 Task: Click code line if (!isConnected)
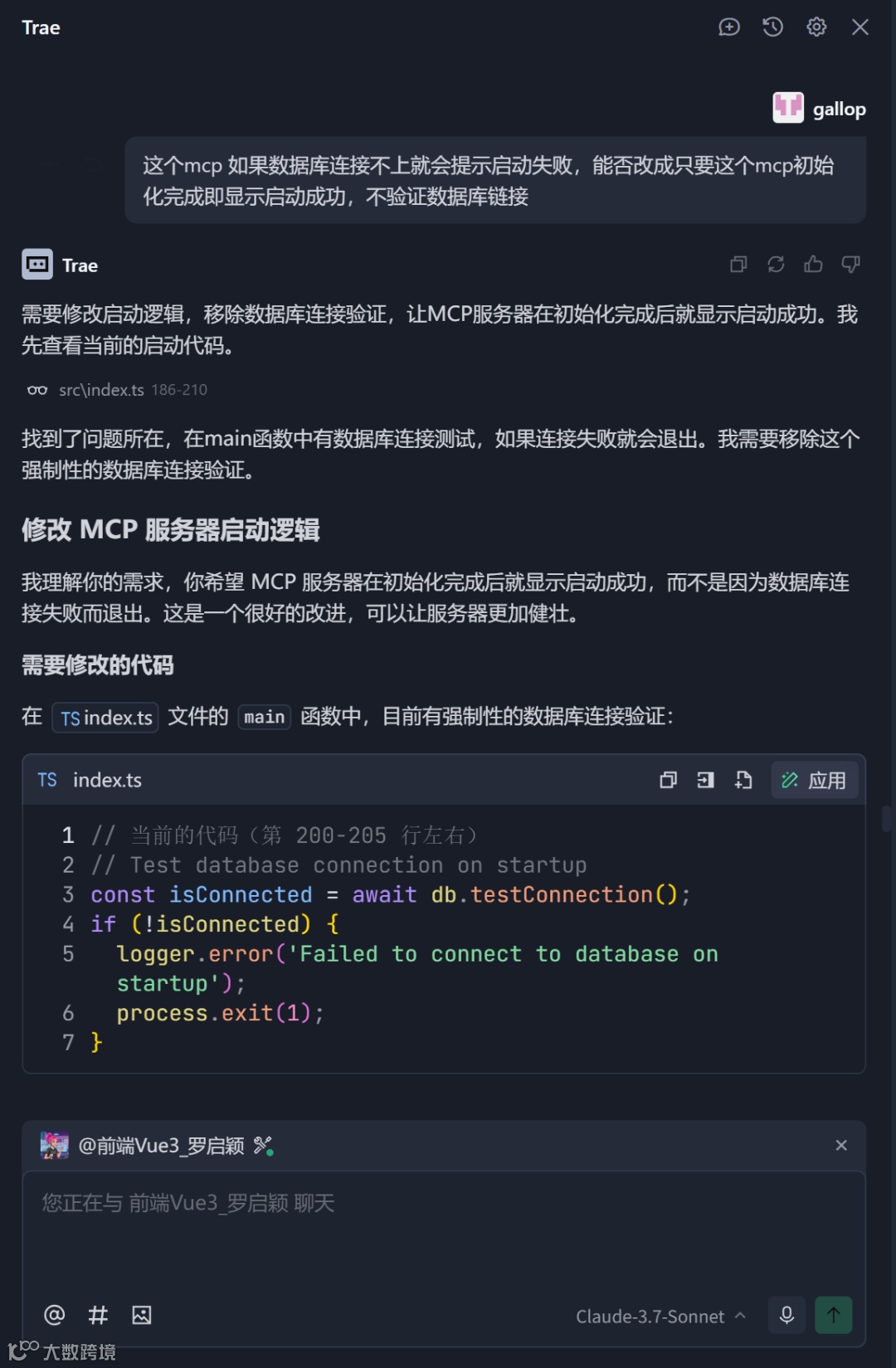pos(214,924)
